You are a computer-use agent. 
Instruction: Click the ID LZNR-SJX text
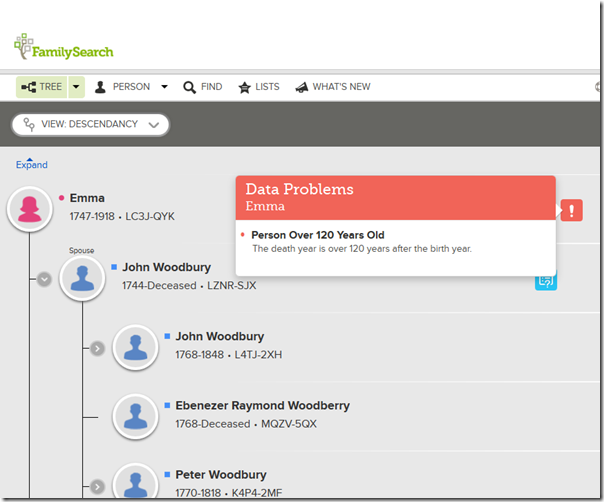tap(232, 285)
